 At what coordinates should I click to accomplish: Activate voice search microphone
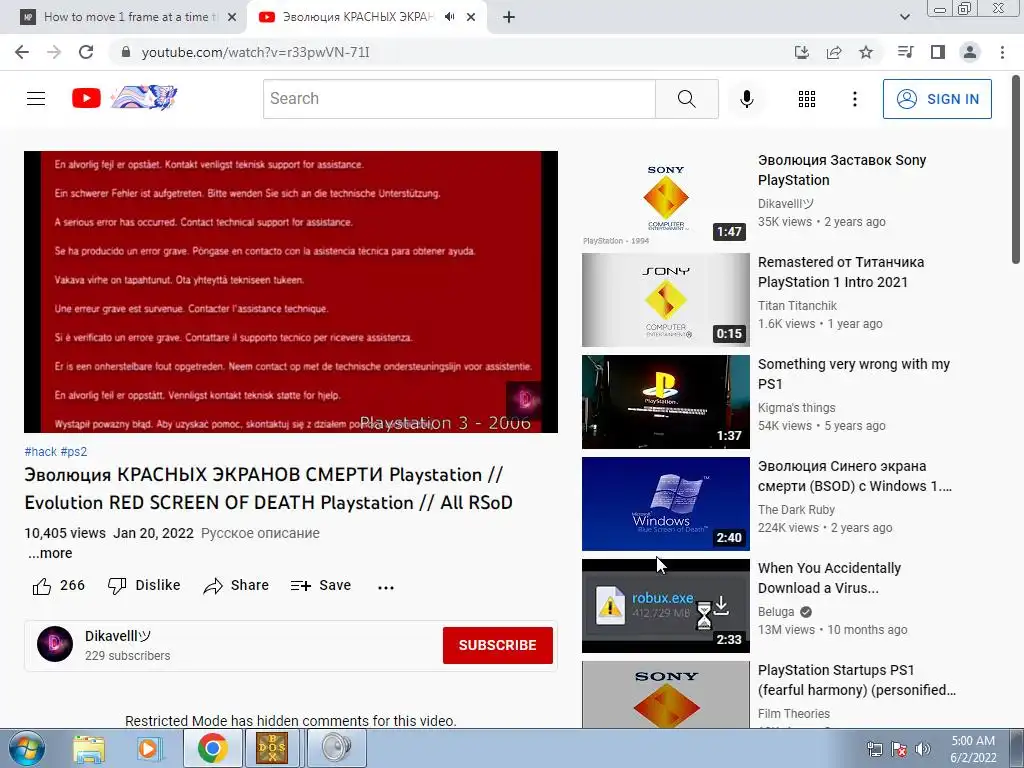click(746, 99)
